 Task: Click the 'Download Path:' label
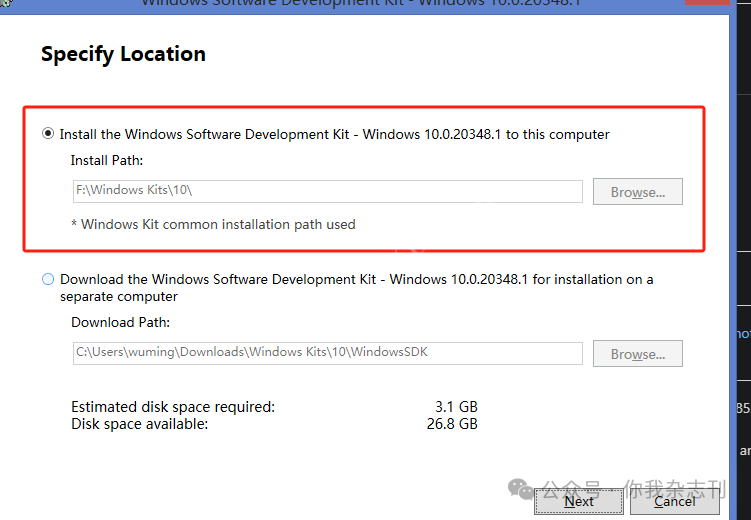pos(120,322)
